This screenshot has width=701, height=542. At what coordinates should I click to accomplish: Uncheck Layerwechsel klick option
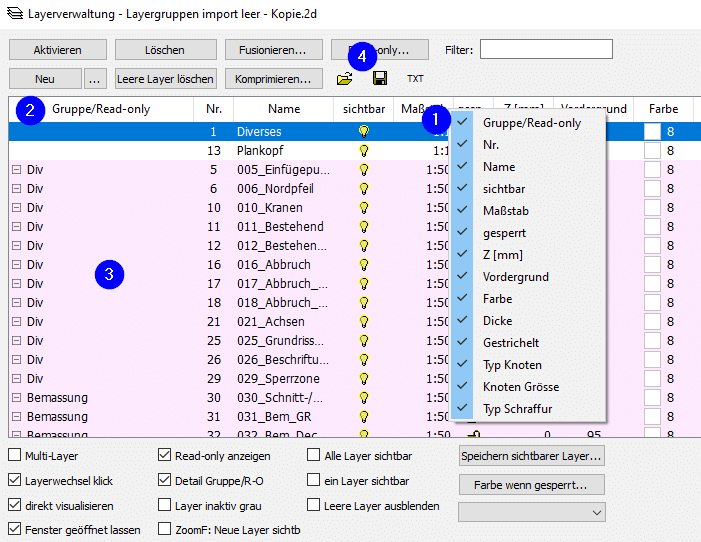pos(14,480)
